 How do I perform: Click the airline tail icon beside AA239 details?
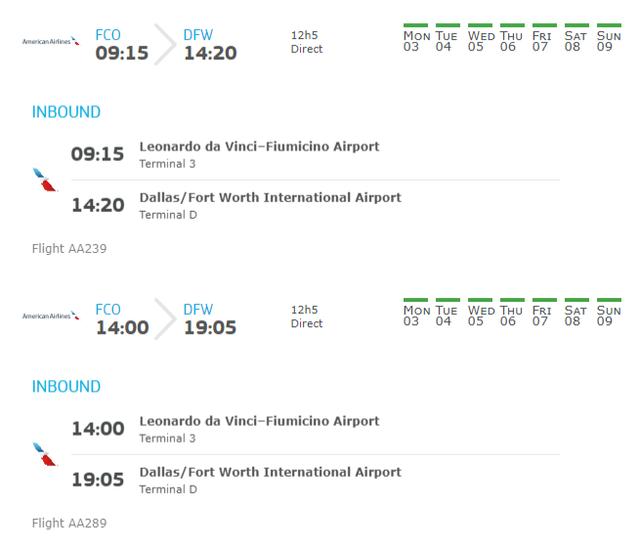point(45,180)
